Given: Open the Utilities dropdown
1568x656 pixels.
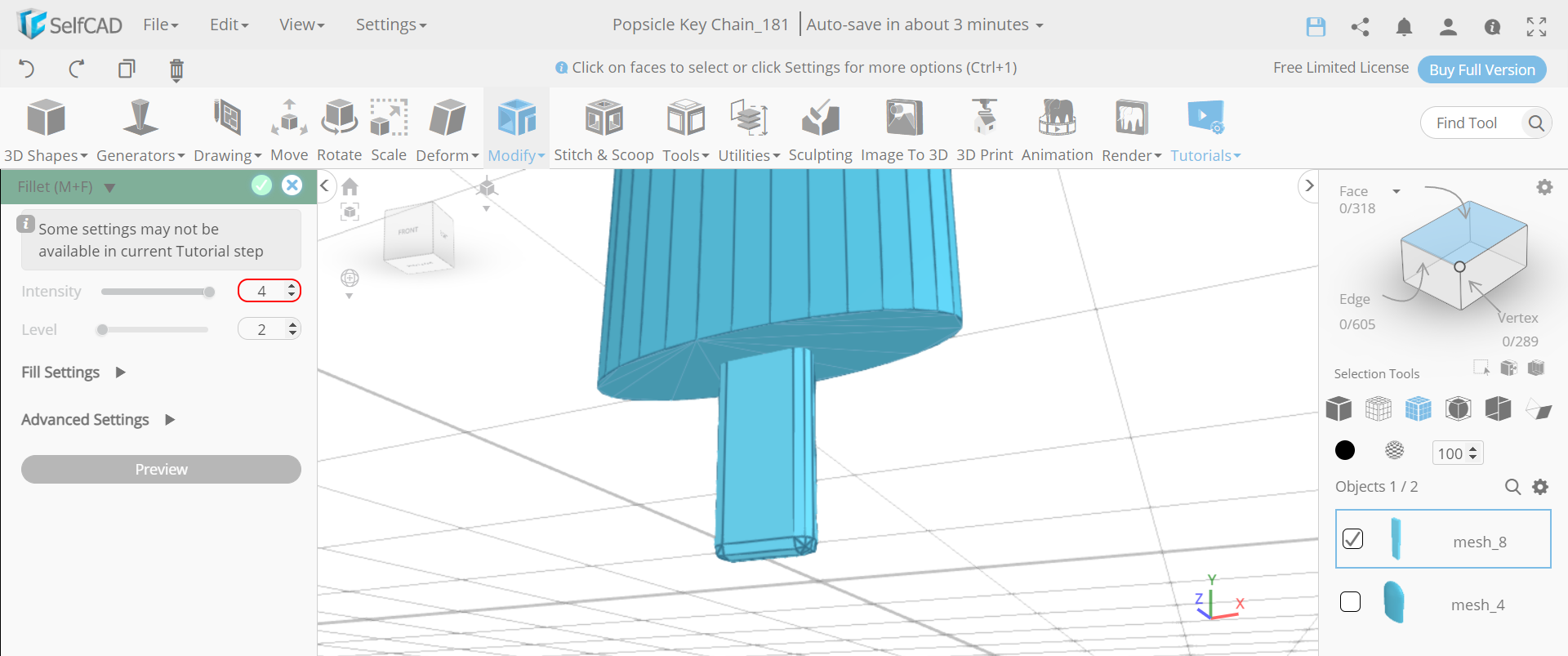Looking at the screenshot, I should pyautogui.click(x=749, y=131).
